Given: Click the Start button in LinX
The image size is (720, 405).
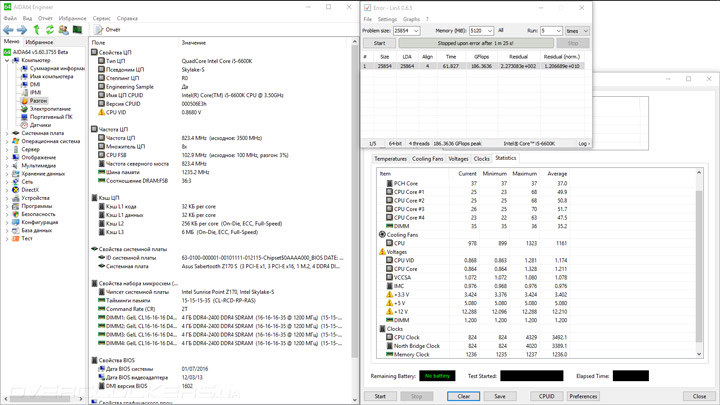Looking at the screenshot, I should 379,44.
